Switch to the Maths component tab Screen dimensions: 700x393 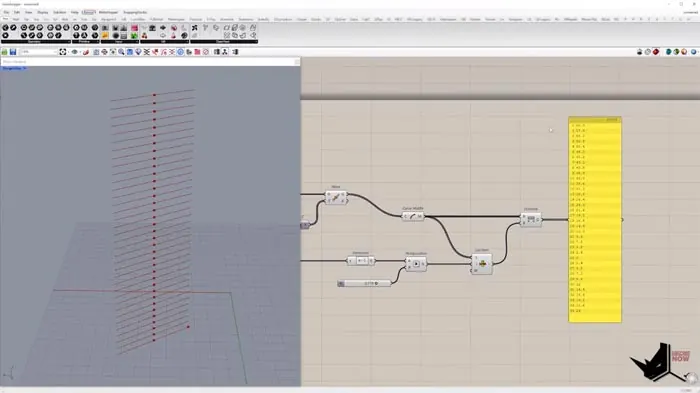tap(16, 20)
